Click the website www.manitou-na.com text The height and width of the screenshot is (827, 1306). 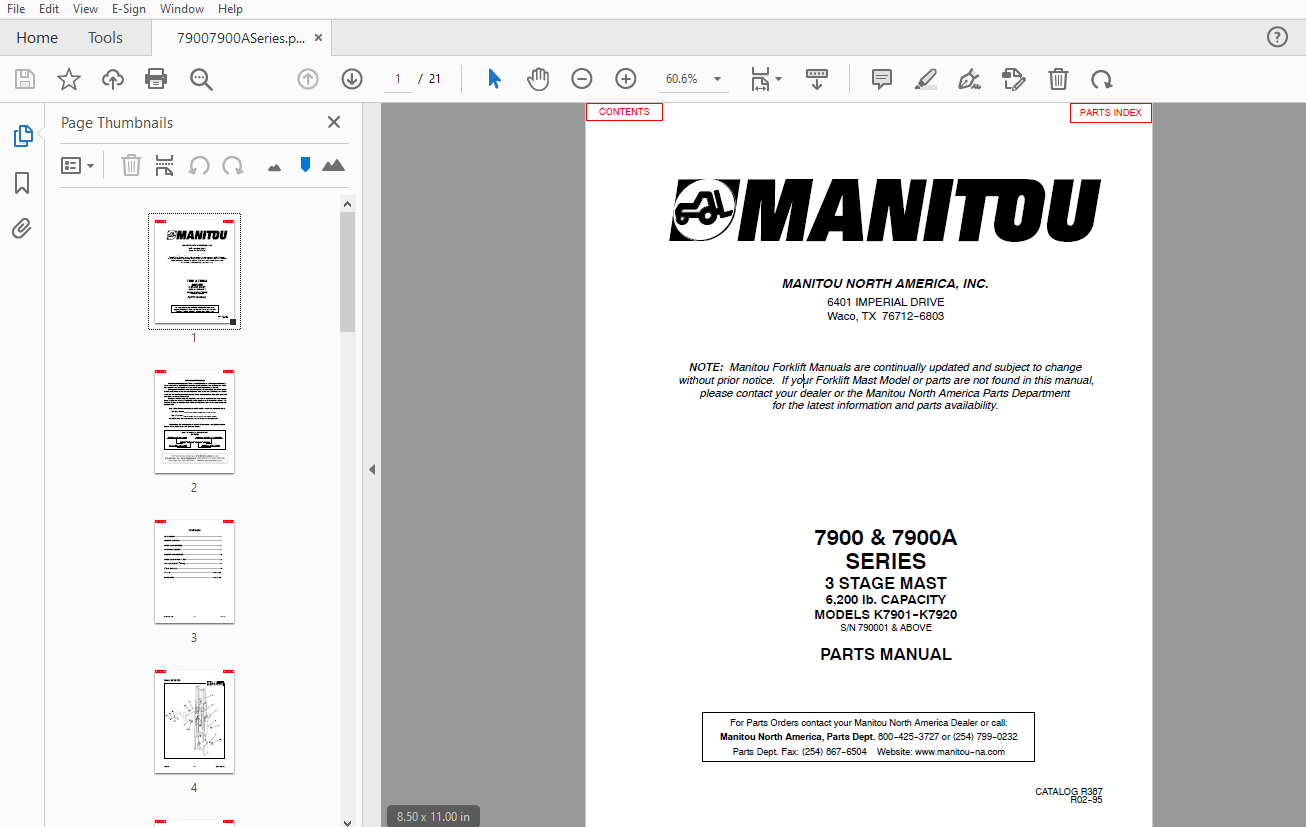click(959, 752)
